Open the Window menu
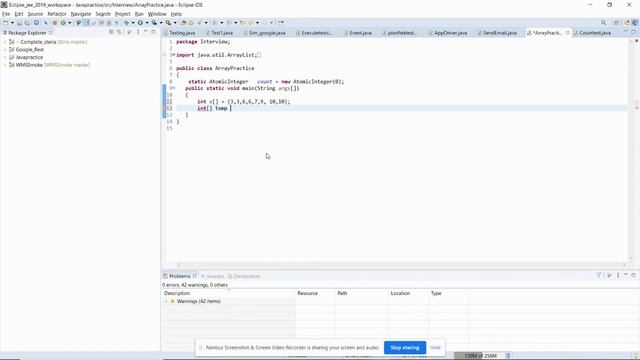 157,14
